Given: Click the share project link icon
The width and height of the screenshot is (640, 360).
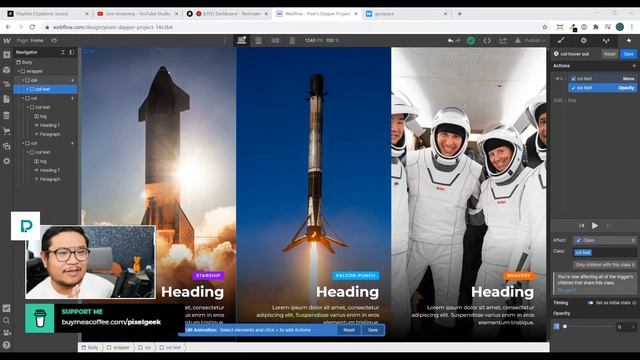Looking at the screenshot, I should click(x=503, y=40).
